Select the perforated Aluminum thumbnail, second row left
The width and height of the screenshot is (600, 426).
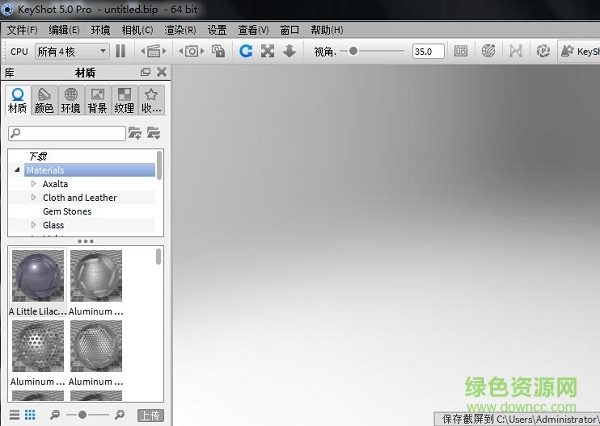click(38, 346)
